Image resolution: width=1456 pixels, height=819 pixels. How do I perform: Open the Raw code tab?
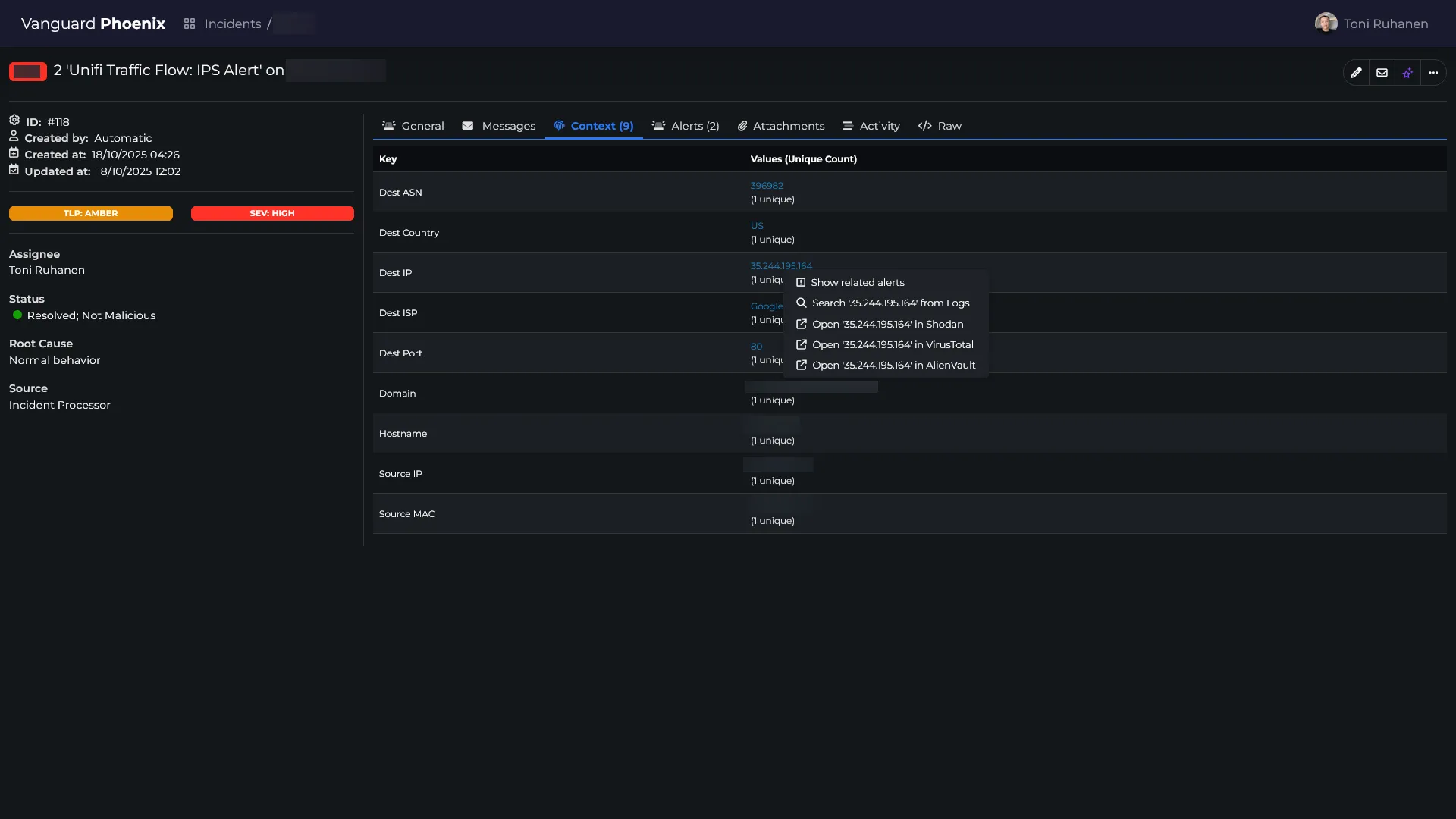pyautogui.click(x=940, y=126)
